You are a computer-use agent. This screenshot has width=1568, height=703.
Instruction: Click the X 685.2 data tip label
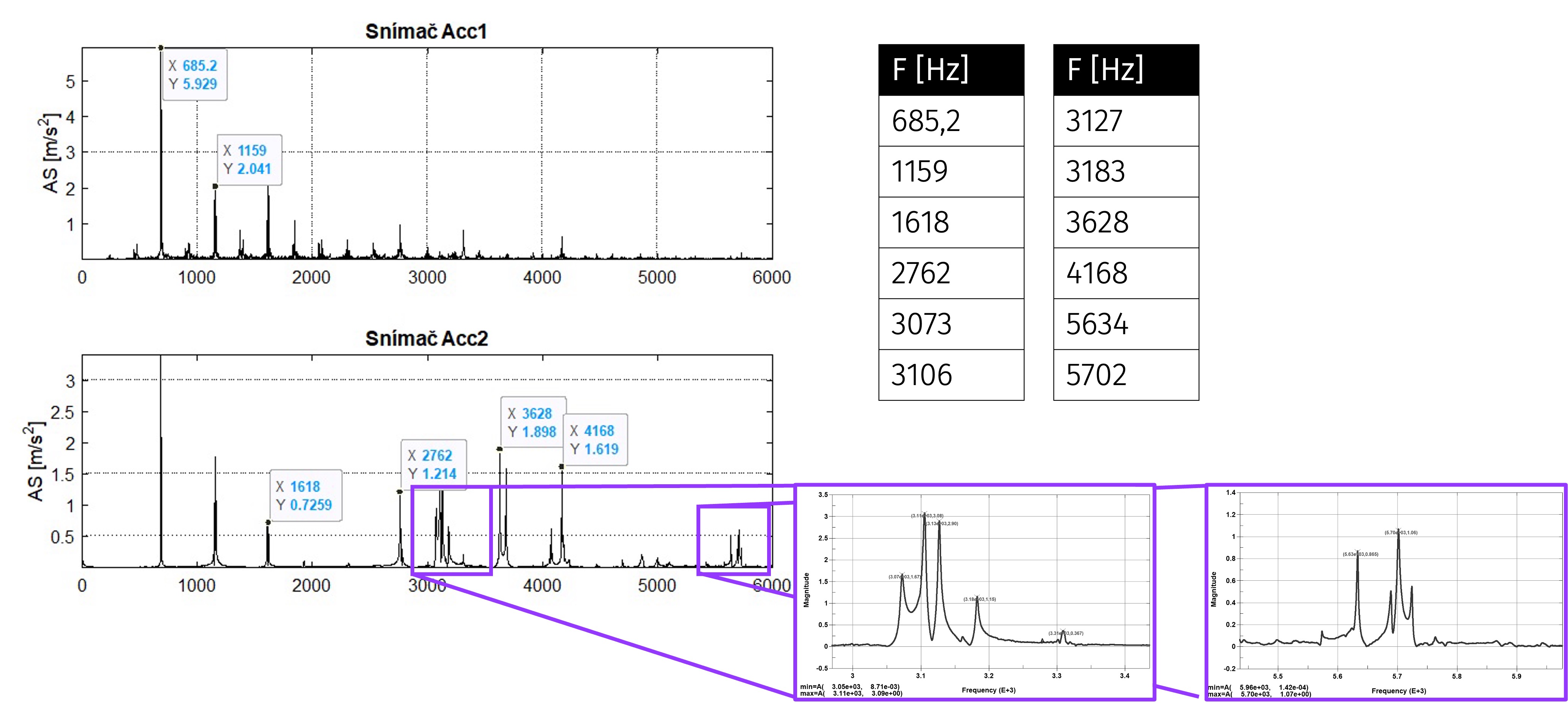[195, 75]
